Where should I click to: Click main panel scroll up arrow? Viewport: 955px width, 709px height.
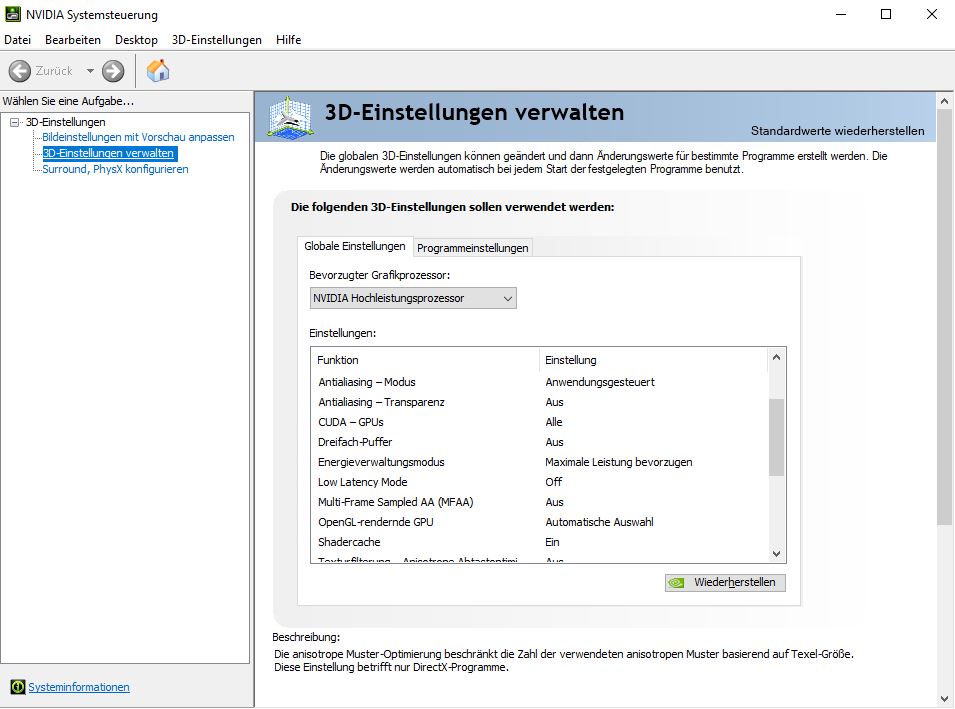coord(945,101)
